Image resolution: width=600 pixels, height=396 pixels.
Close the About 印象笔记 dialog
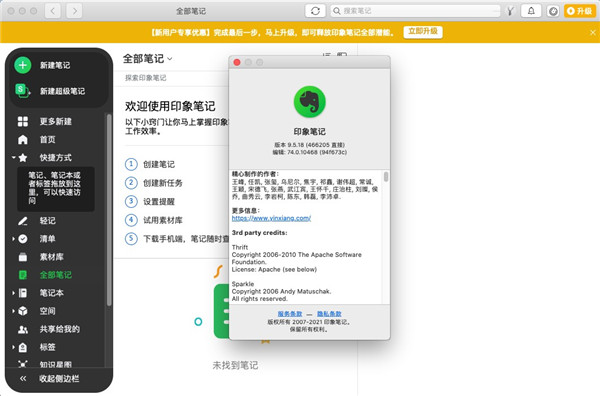point(237,62)
